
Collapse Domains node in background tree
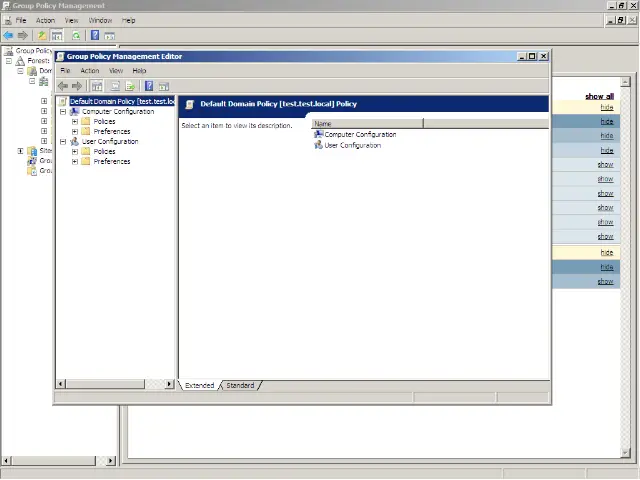tap(20, 71)
